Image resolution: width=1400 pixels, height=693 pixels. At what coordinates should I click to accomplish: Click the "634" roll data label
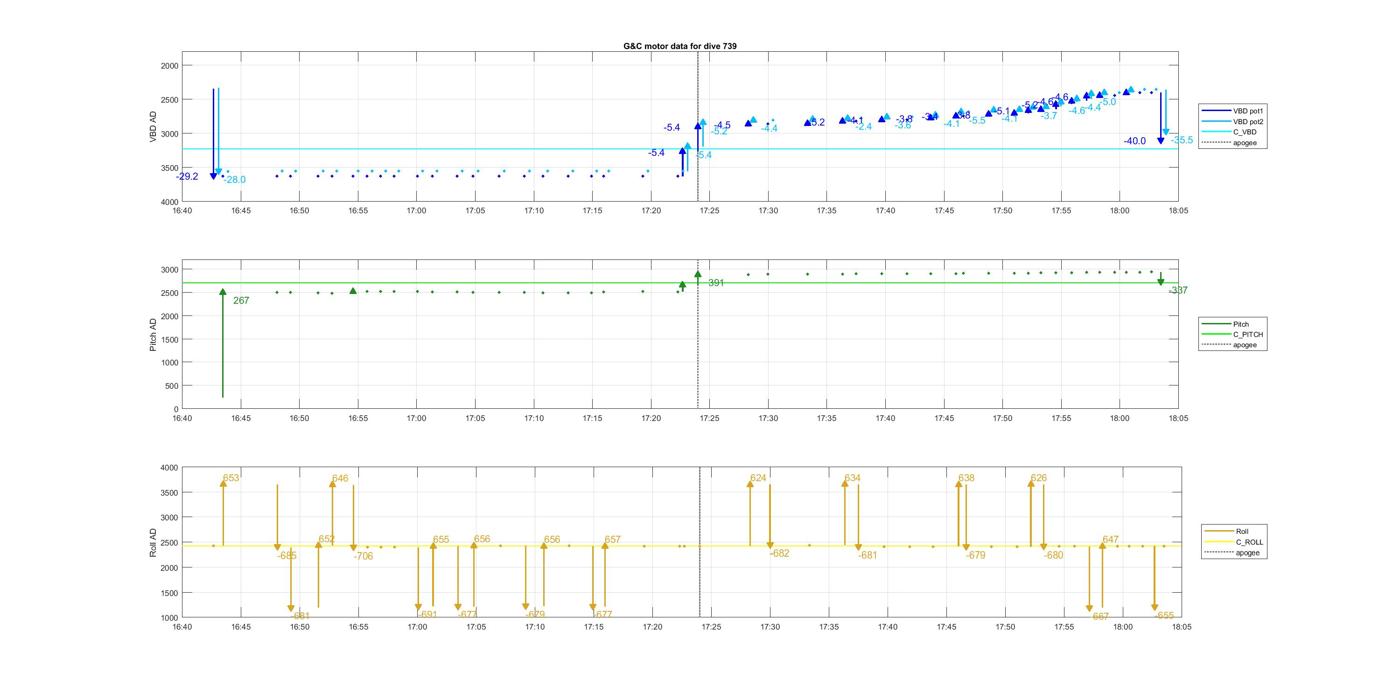click(x=852, y=478)
